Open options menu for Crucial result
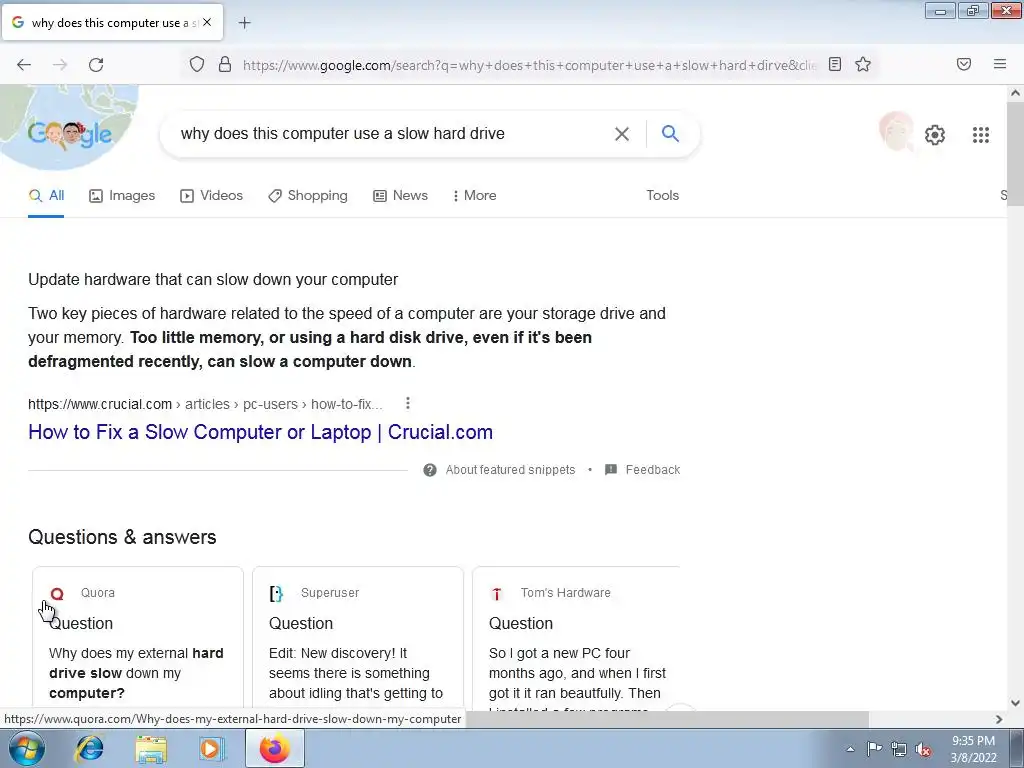1024x768 pixels. pyautogui.click(x=408, y=404)
